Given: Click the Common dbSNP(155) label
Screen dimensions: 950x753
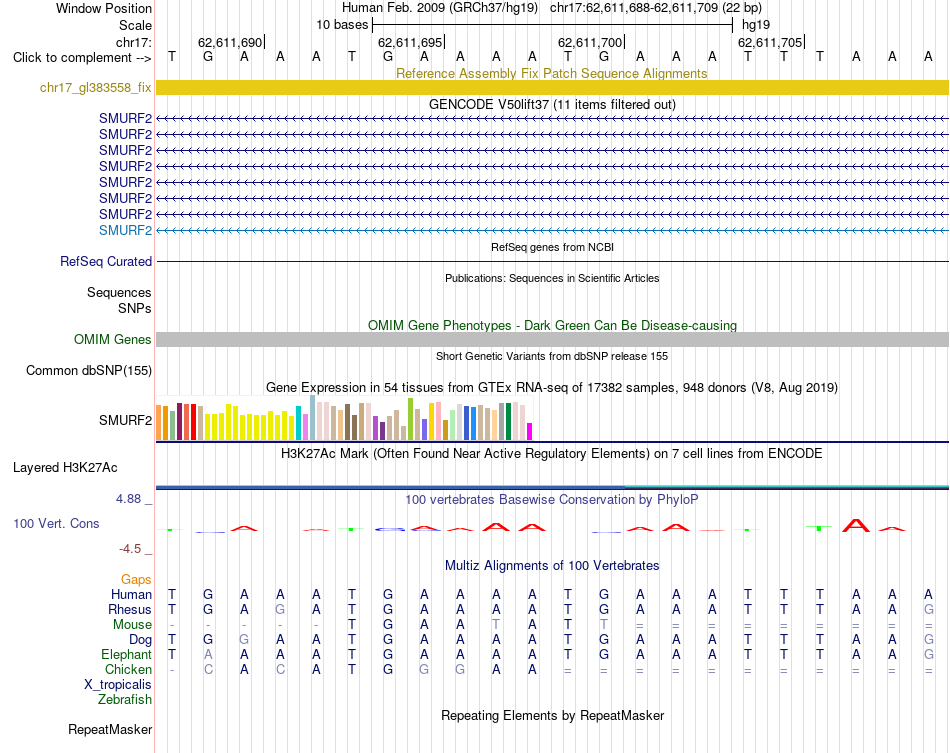Looking at the screenshot, I should (89, 370).
